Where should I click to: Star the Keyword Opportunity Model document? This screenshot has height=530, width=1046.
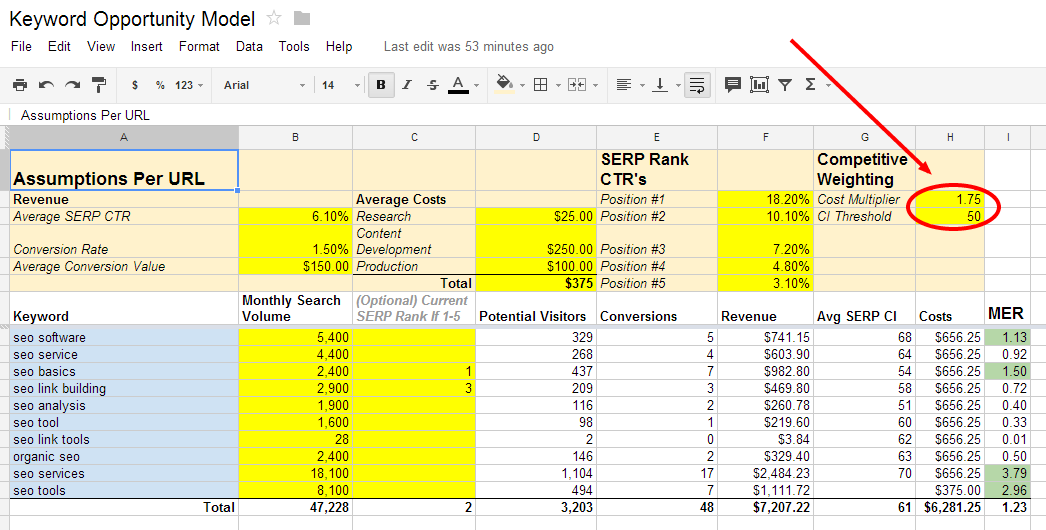[x=274, y=18]
